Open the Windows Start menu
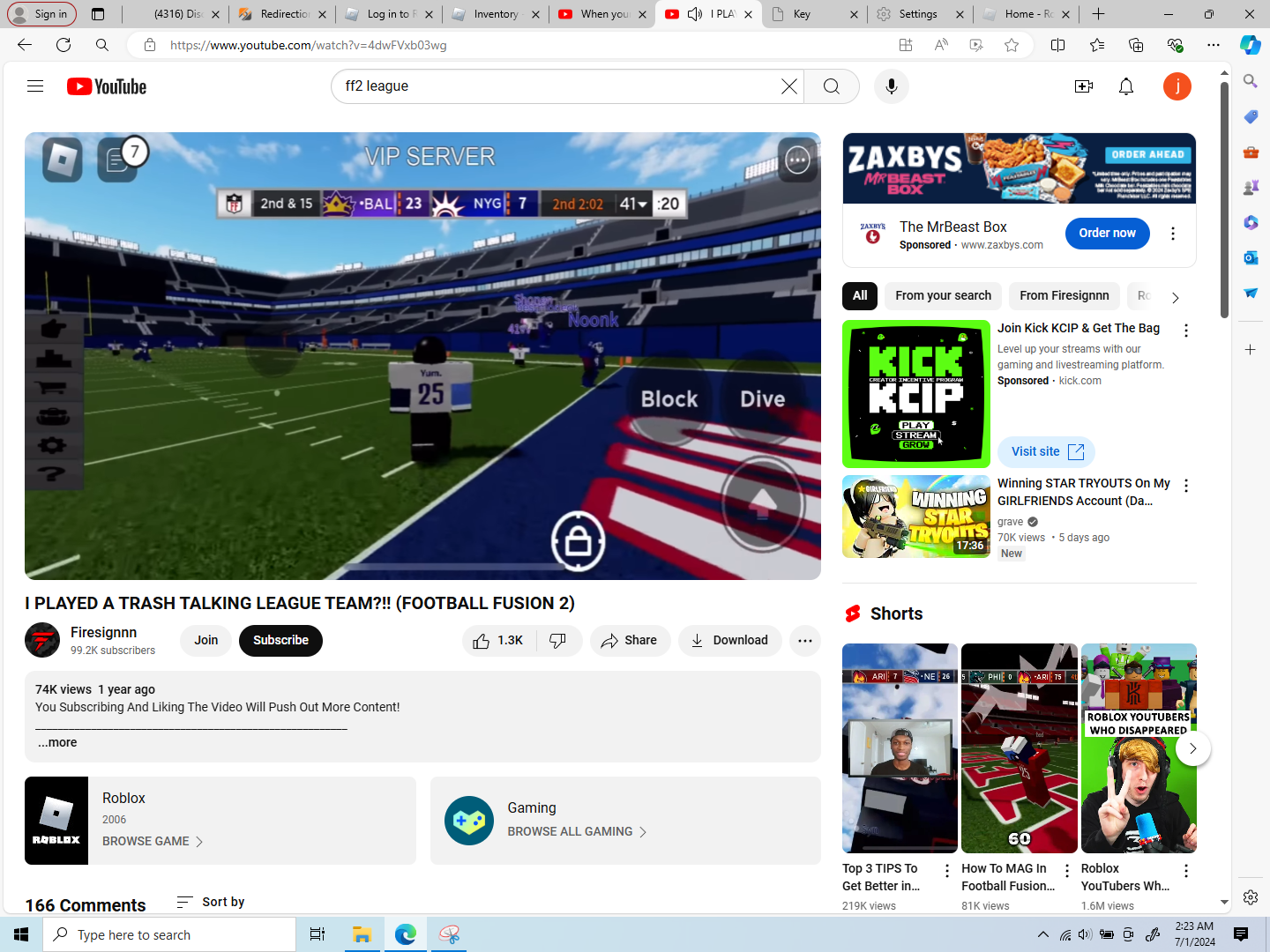The width and height of the screenshot is (1270, 952). click(21, 934)
